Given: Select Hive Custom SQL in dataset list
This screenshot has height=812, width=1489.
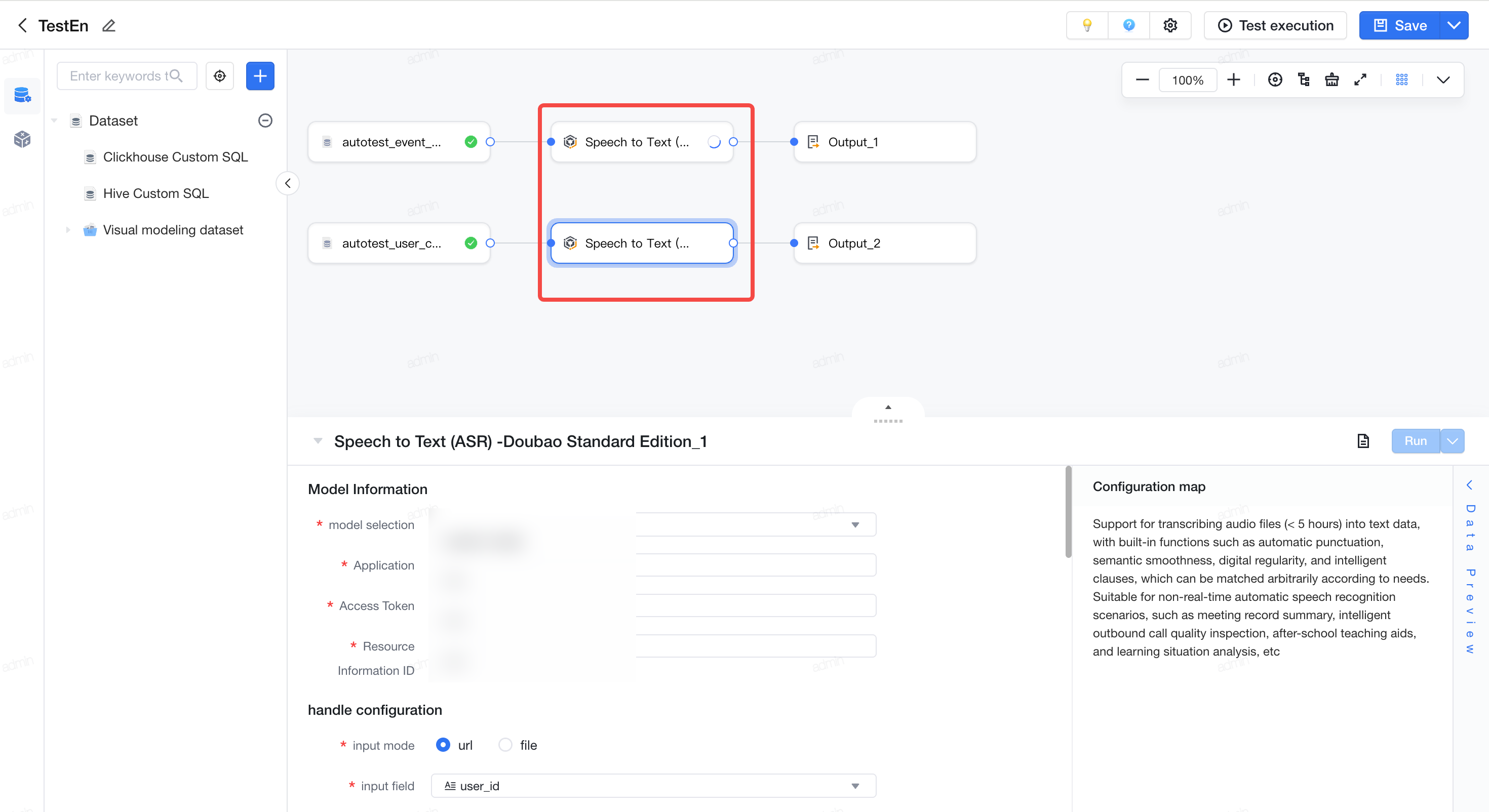Looking at the screenshot, I should [x=155, y=193].
